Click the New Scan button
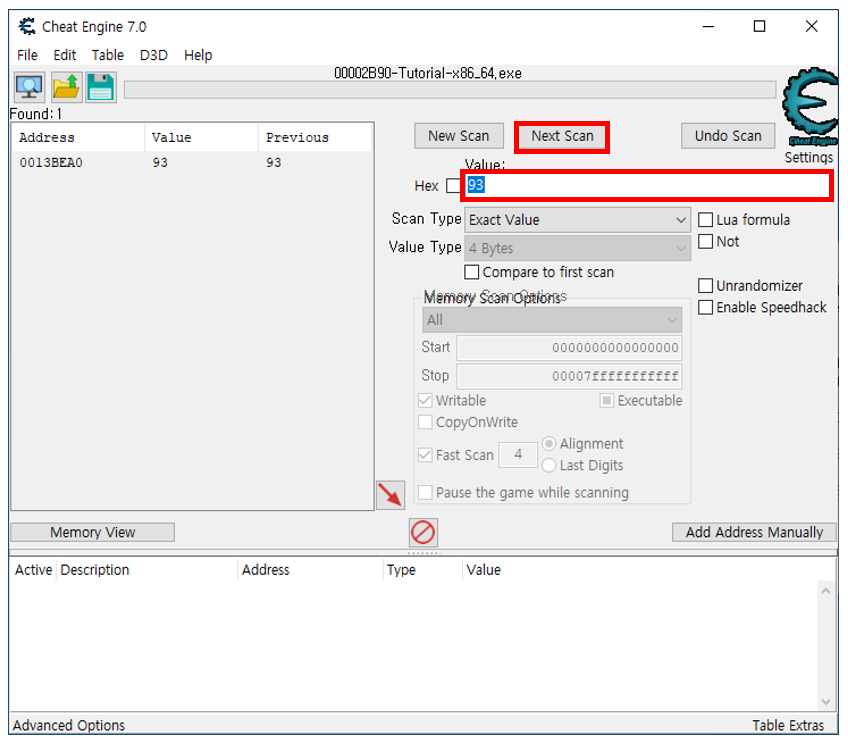 point(459,136)
